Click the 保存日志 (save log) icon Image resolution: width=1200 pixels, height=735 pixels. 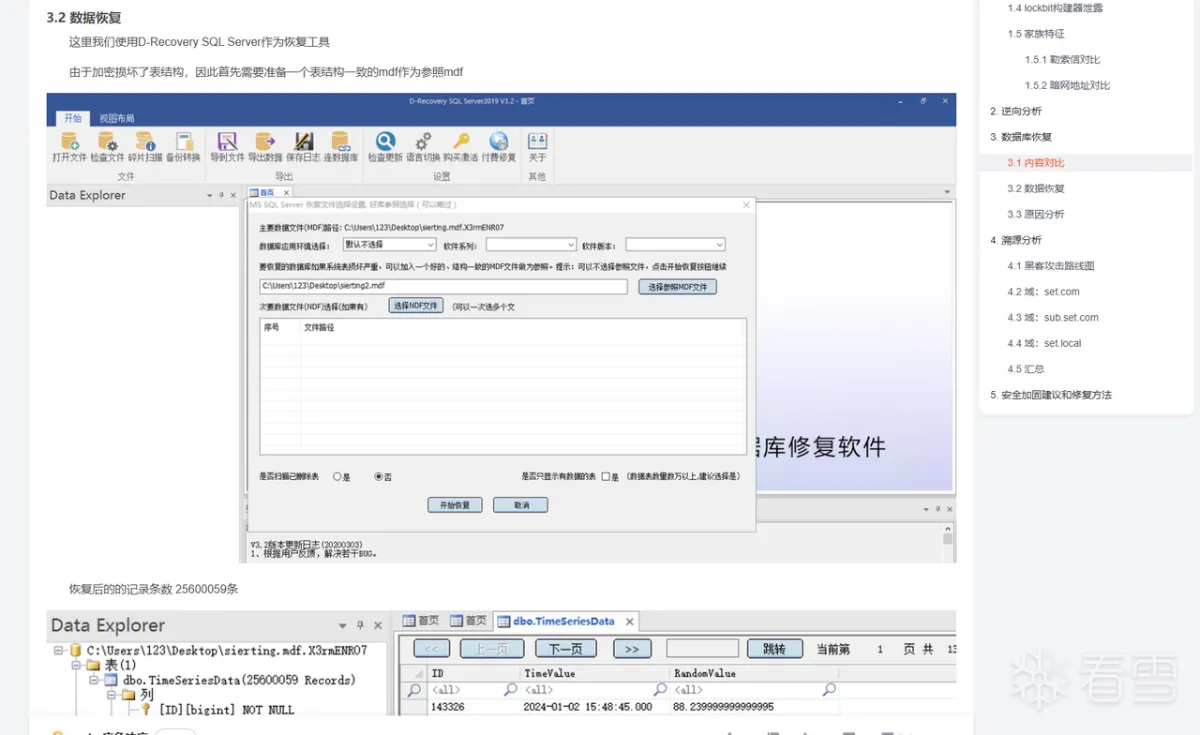coord(303,142)
